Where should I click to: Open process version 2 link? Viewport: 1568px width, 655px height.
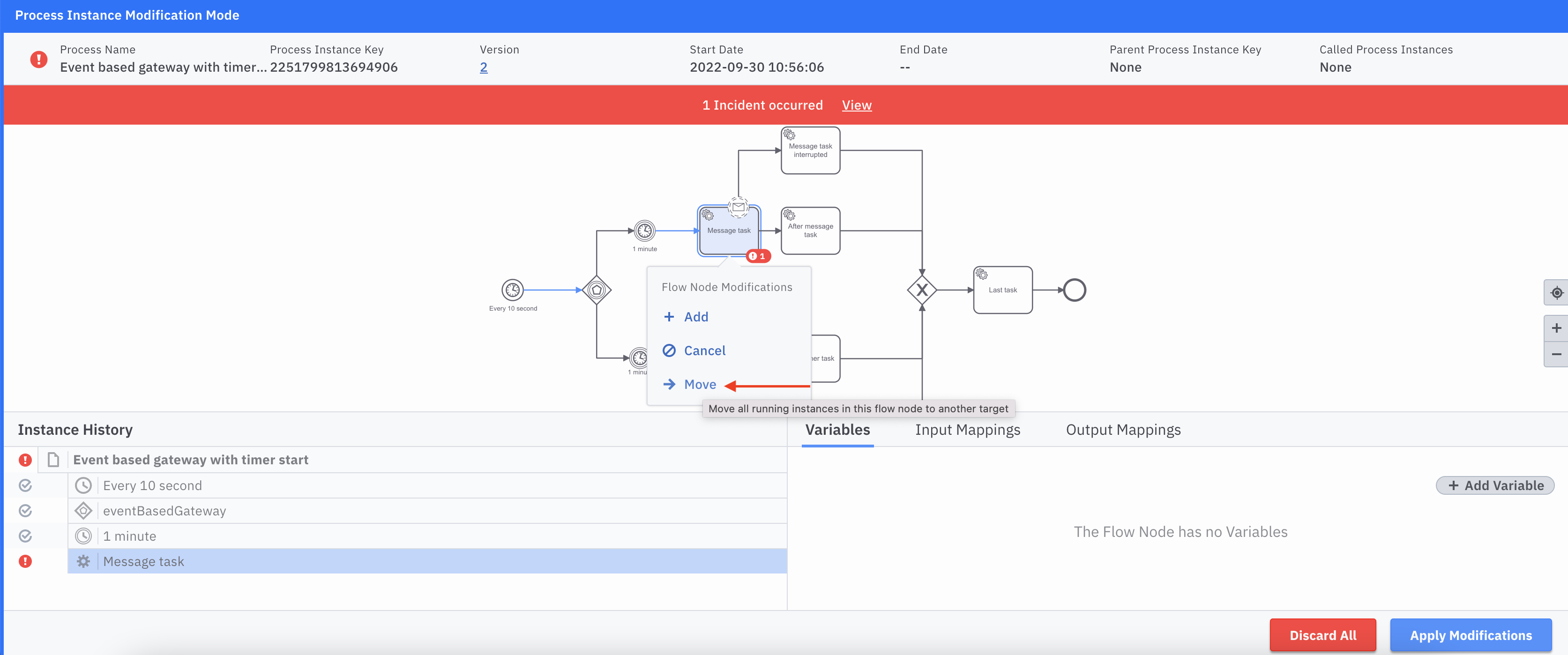tap(483, 67)
